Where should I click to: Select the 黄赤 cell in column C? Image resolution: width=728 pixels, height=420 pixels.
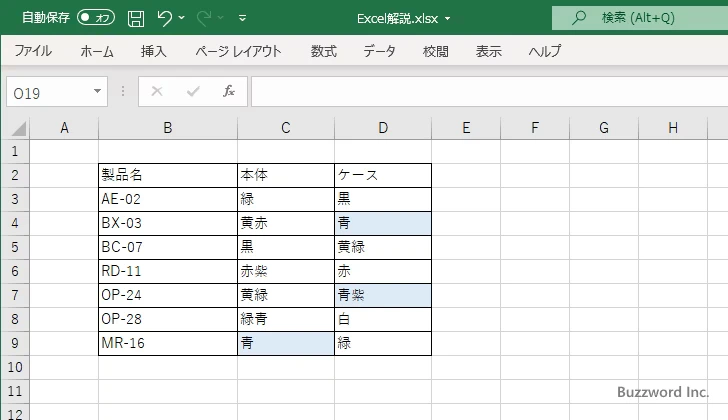286,223
